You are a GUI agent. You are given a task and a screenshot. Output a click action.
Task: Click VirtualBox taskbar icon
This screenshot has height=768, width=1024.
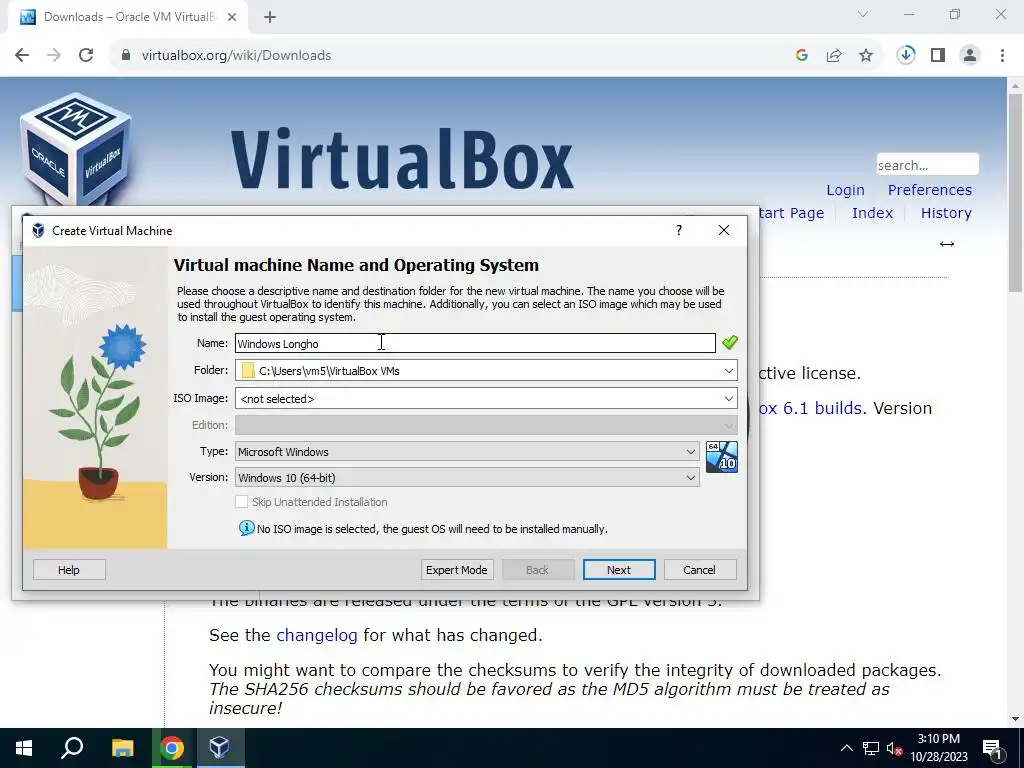(220, 748)
